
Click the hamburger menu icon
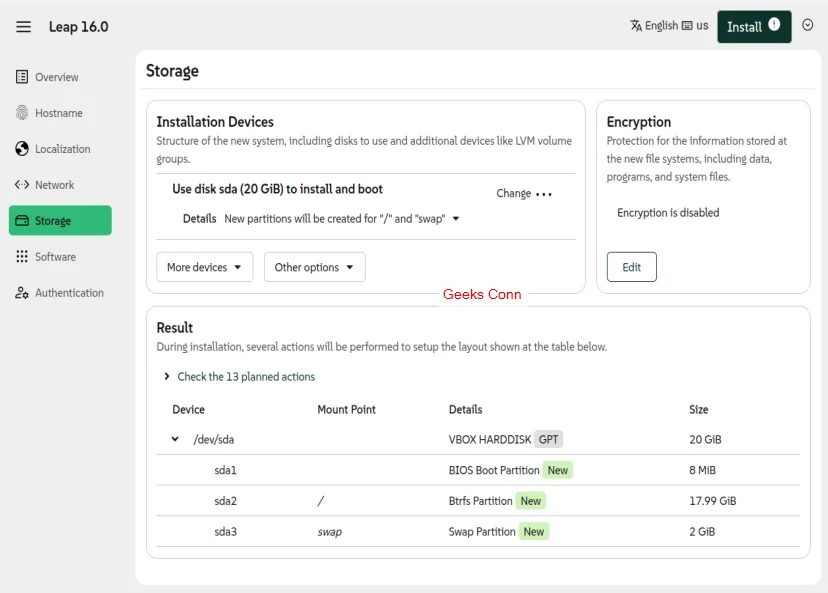click(x=23, y=27)
